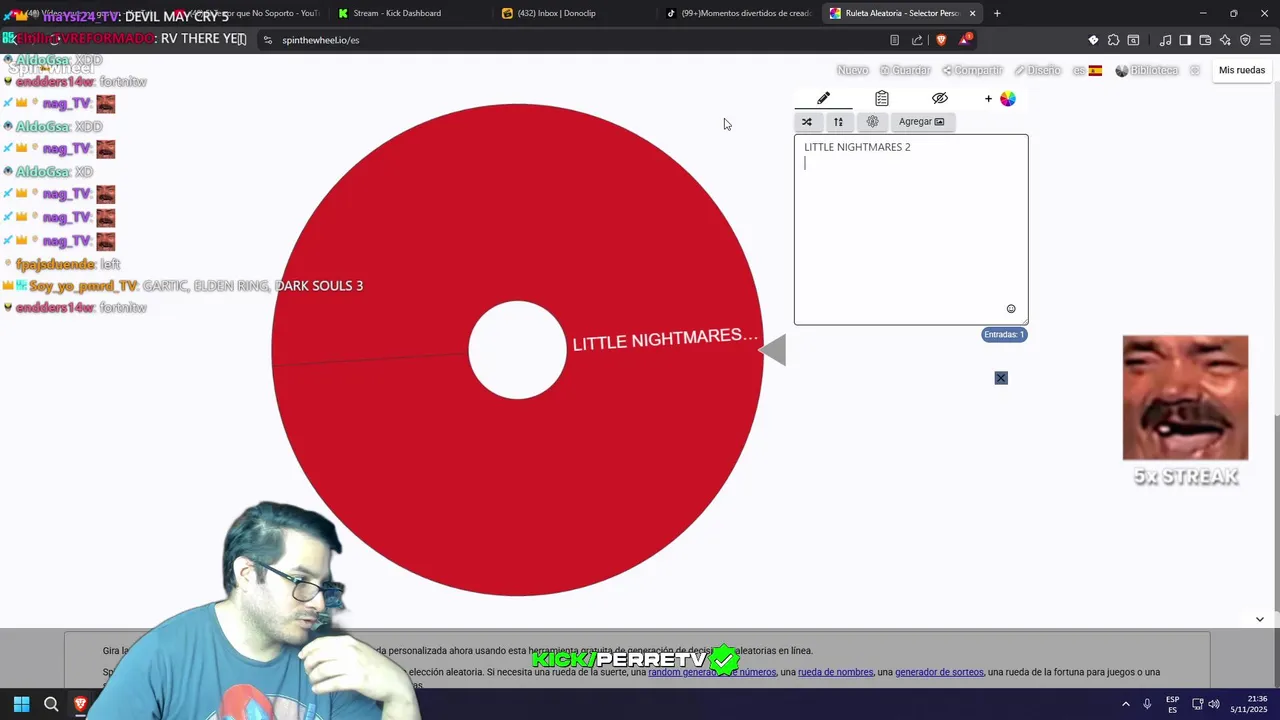Screen dimensions: 1280x720
Task: Click the Brave taskbar icon
Action: pos(81,704)
